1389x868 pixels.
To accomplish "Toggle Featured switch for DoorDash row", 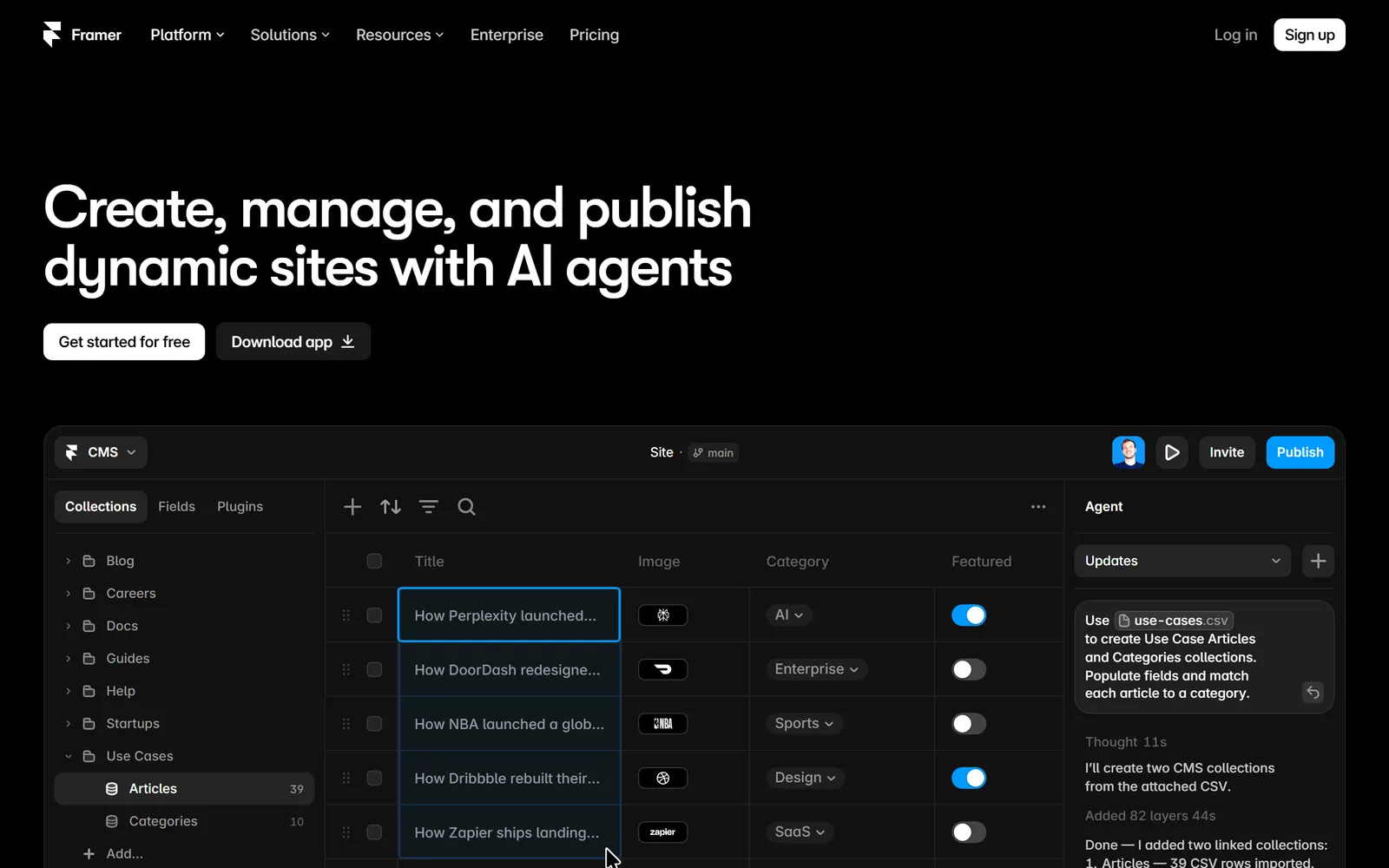I will [x=969, y=669].
